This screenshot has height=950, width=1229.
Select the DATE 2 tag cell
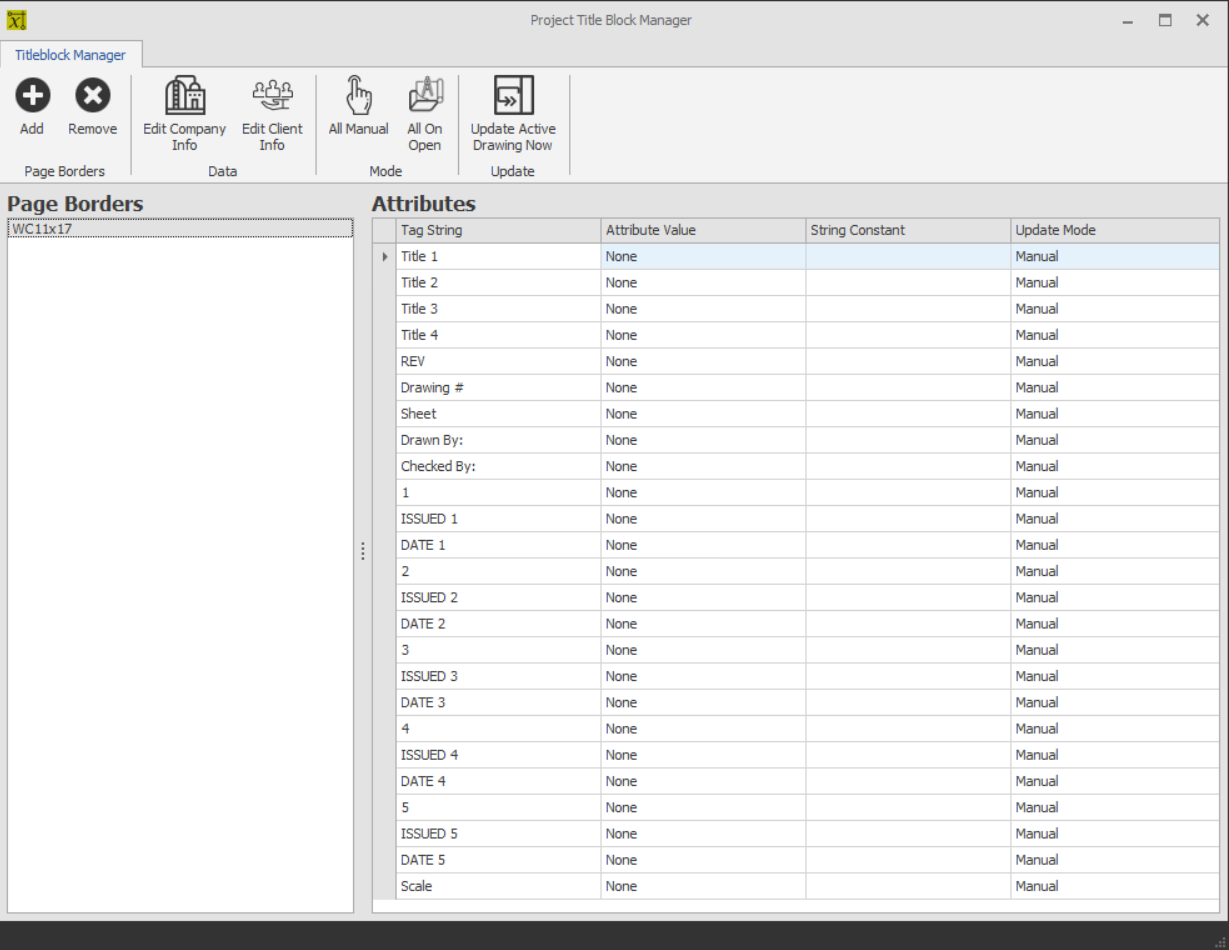pos(498,624)
